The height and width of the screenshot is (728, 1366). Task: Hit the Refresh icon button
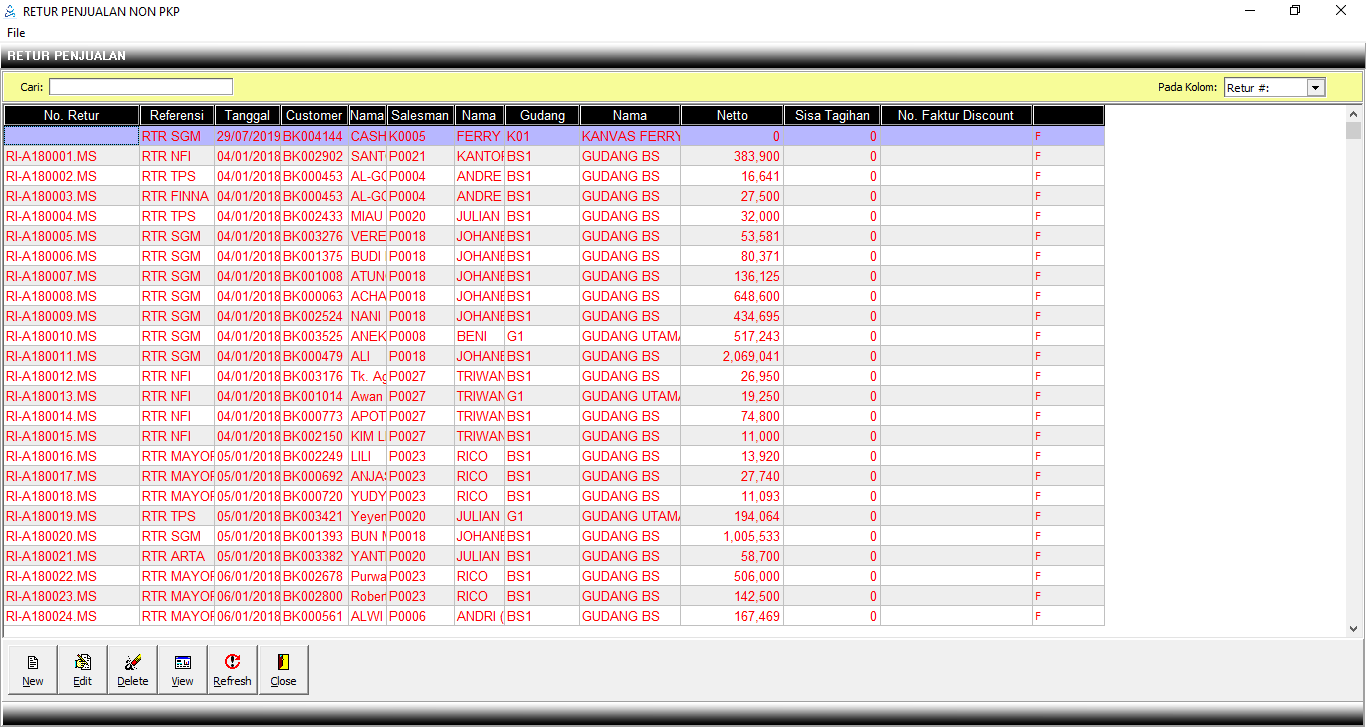coord(233,669)
